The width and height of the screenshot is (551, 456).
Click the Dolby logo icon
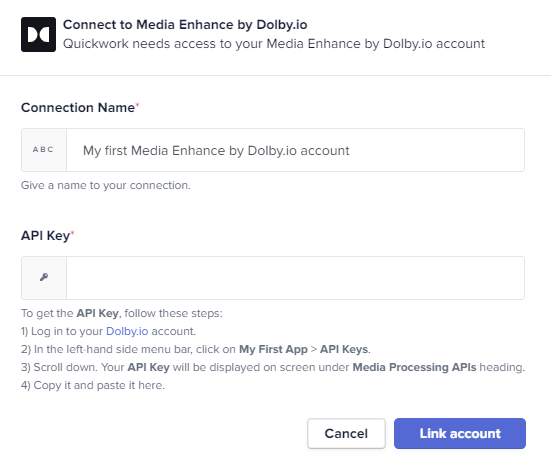click(x=38, y=34)
